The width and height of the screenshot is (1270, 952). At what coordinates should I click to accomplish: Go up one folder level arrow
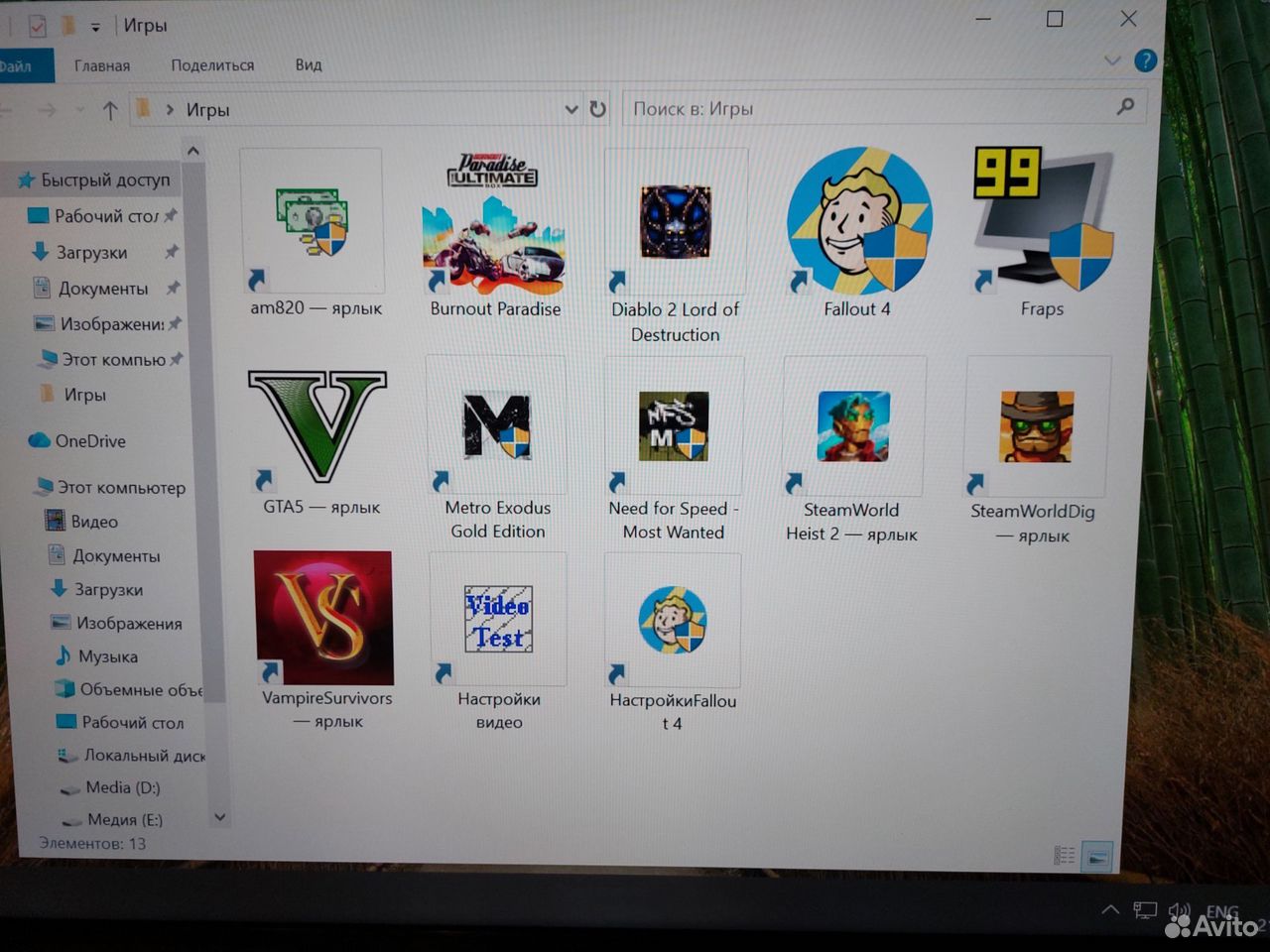click(110, 110)
